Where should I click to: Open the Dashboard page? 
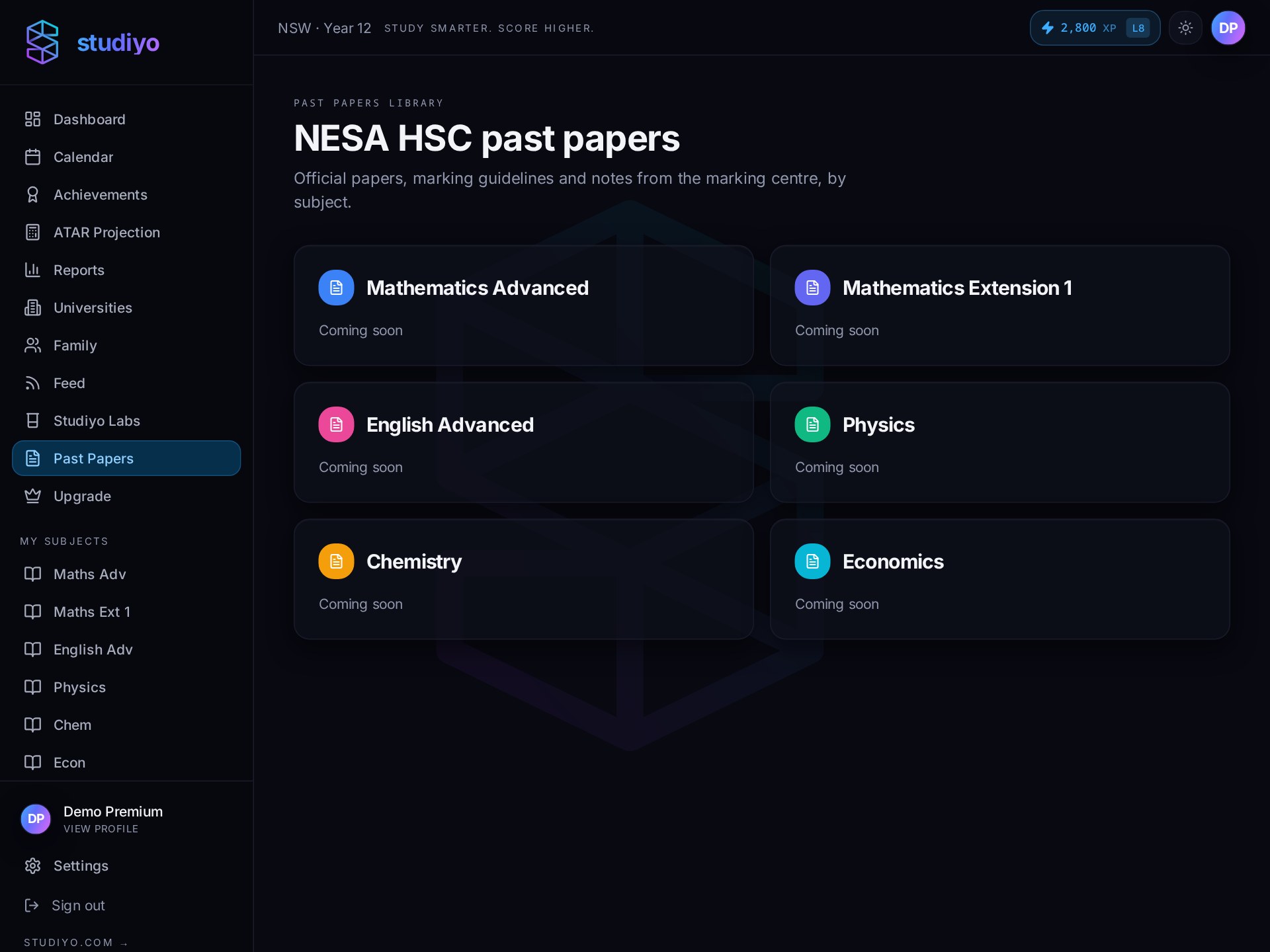click(126, 119)
